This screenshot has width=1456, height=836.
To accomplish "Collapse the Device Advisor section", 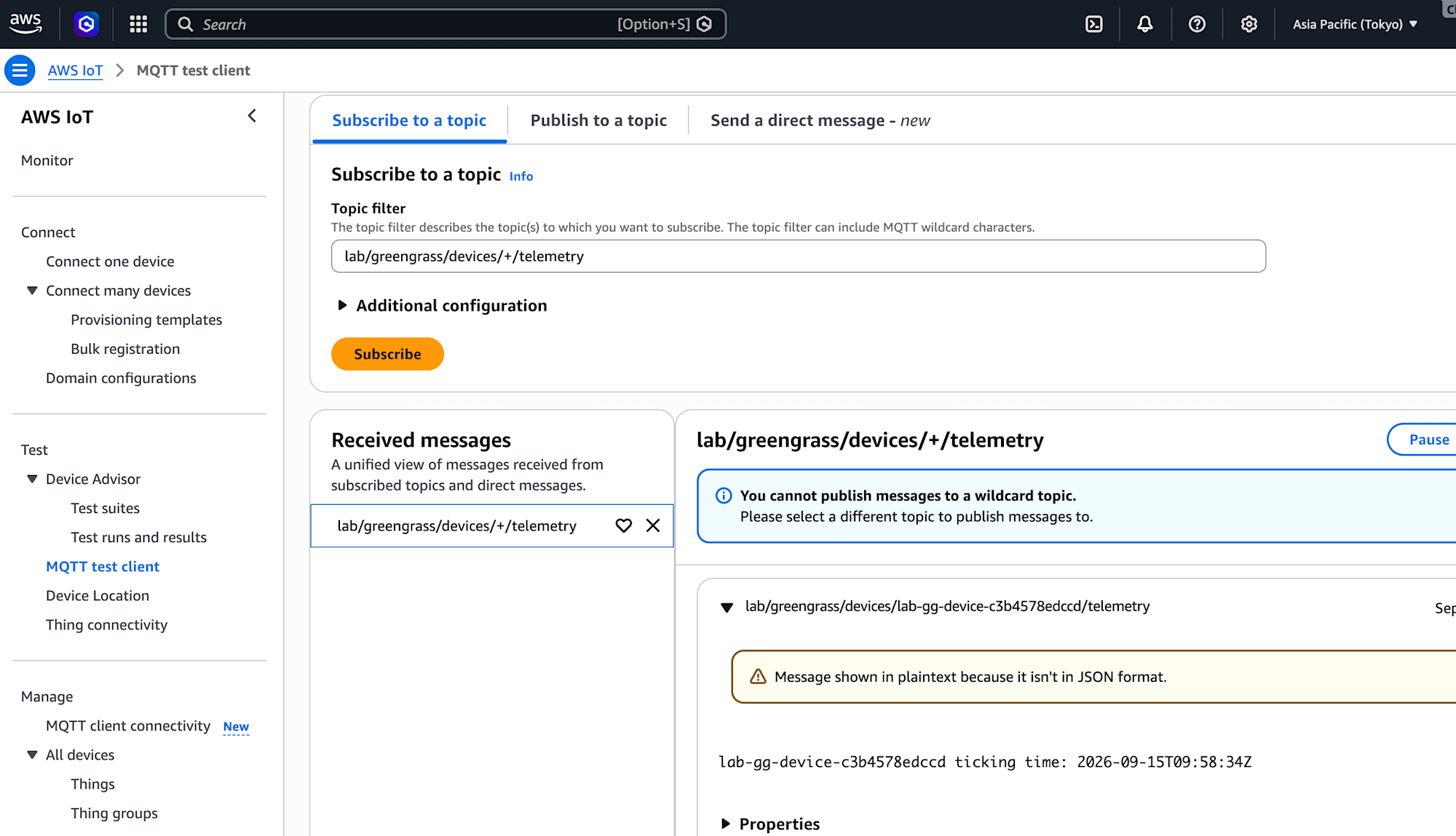I will (x=32, y=479).
